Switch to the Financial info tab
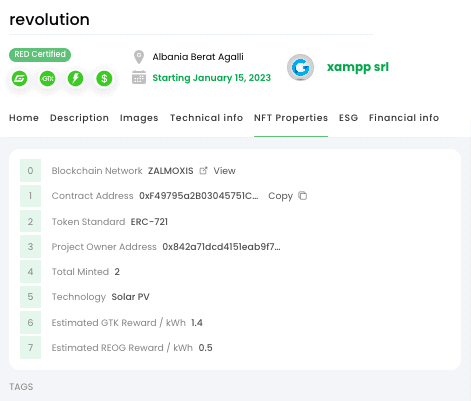471x401 pixels. click(404, 118)
